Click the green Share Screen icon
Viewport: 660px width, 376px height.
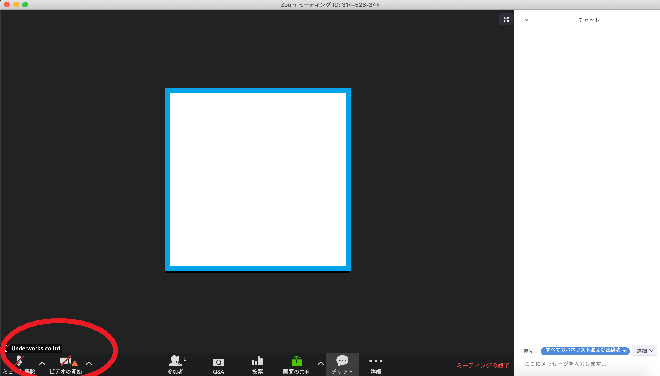point(297,361)
